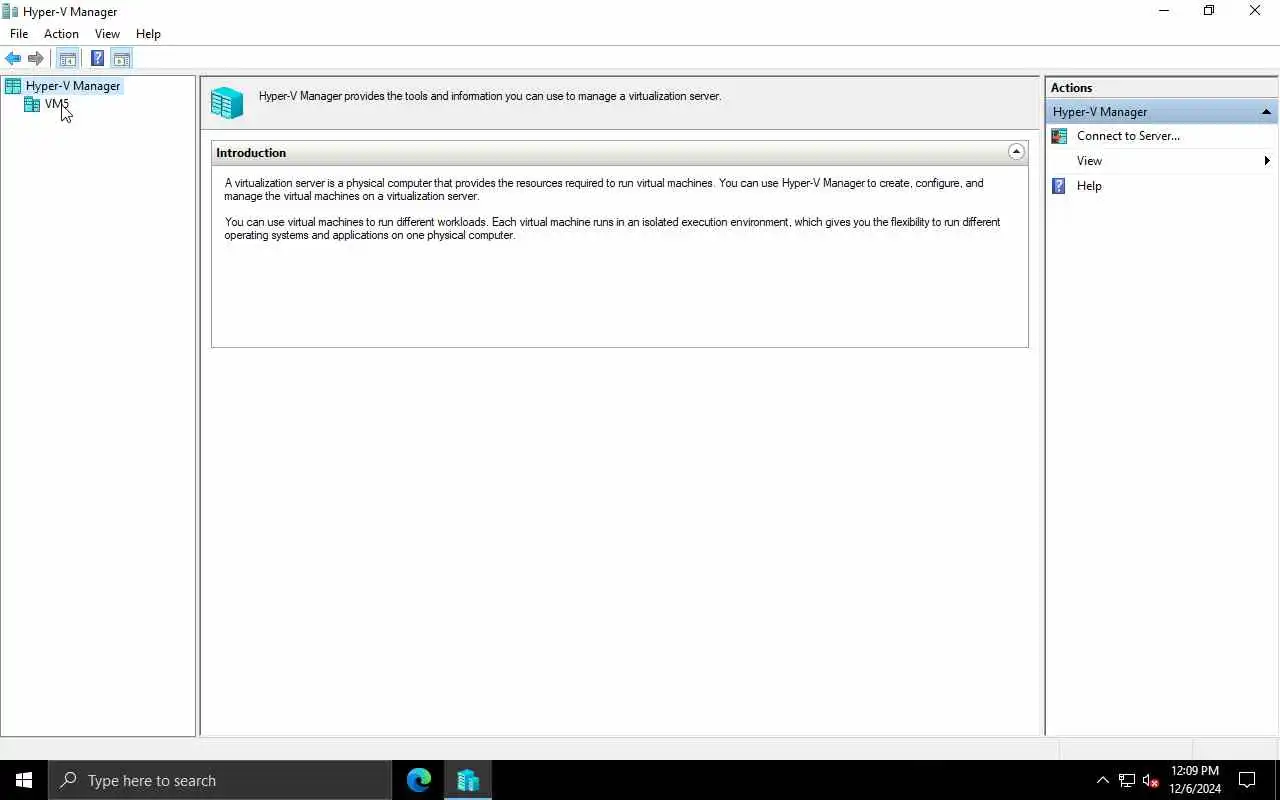This screenshot has height=800, width=1280.
Task: Click the VM5 server icon
Action: (x=32, y=104)
